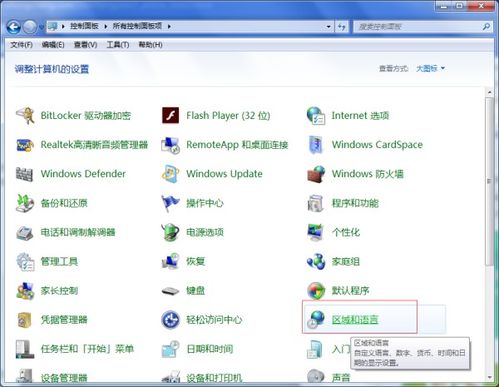Click the vertical scrollbar up arrow
The width and height of the screenshot is (499, 387).
pyautogui.click(x=489, y=92)
